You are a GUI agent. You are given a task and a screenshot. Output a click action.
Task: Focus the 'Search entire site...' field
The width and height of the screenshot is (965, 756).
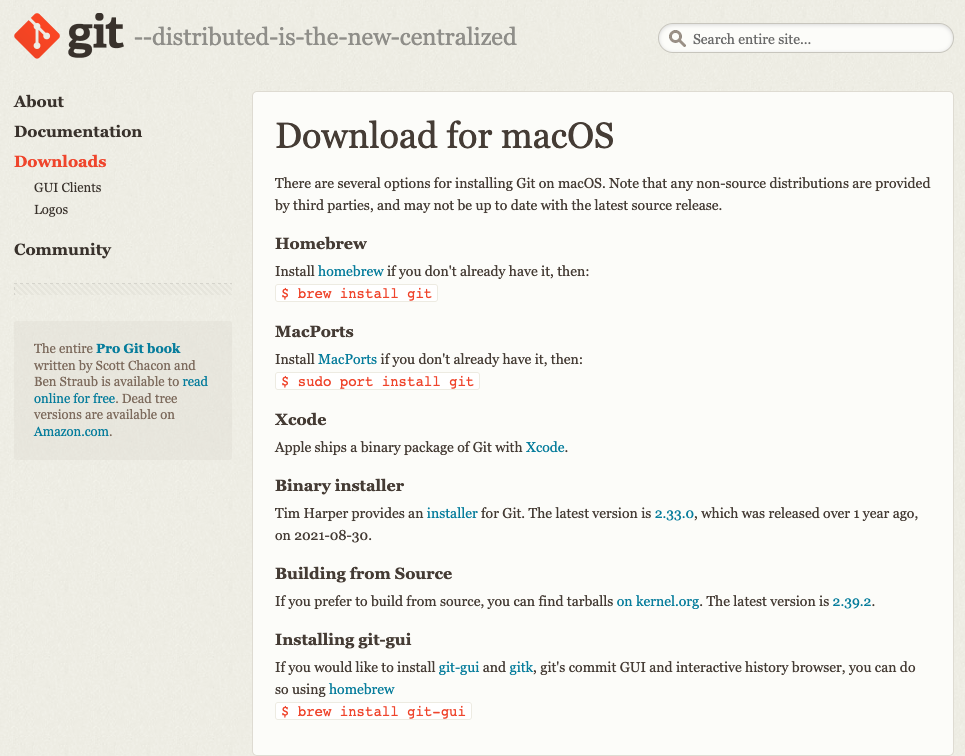point(806,39)
